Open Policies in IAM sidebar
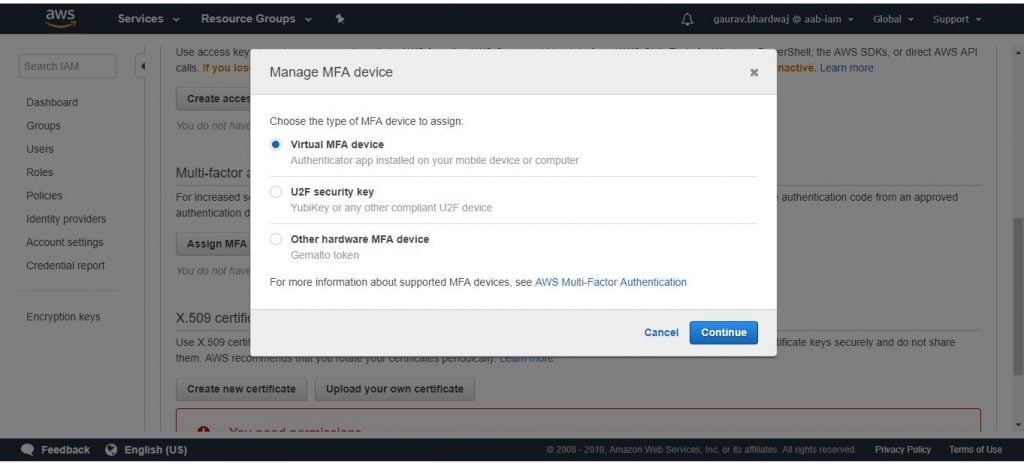 click(x=44, y=195)
